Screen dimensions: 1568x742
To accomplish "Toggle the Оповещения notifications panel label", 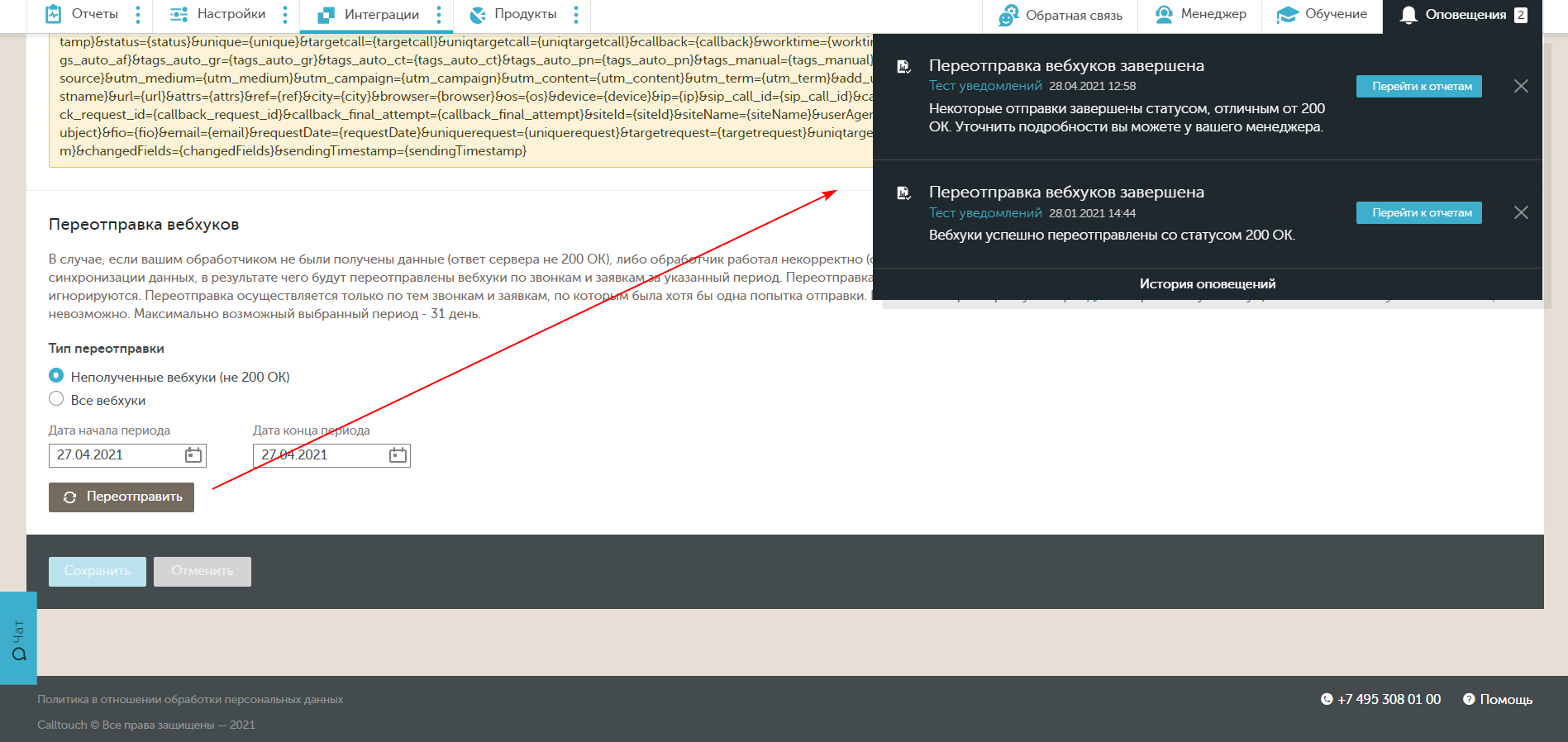I will click(x=1466, y=15).
